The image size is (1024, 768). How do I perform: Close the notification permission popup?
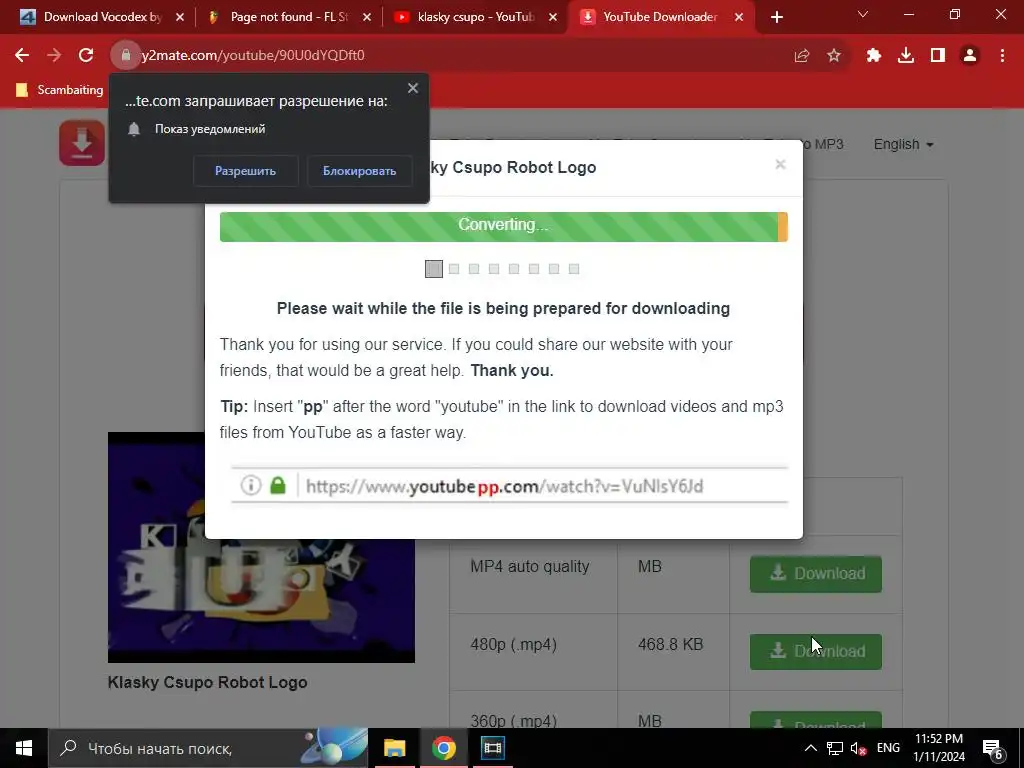pyautogui.click(x=413, y=88)
